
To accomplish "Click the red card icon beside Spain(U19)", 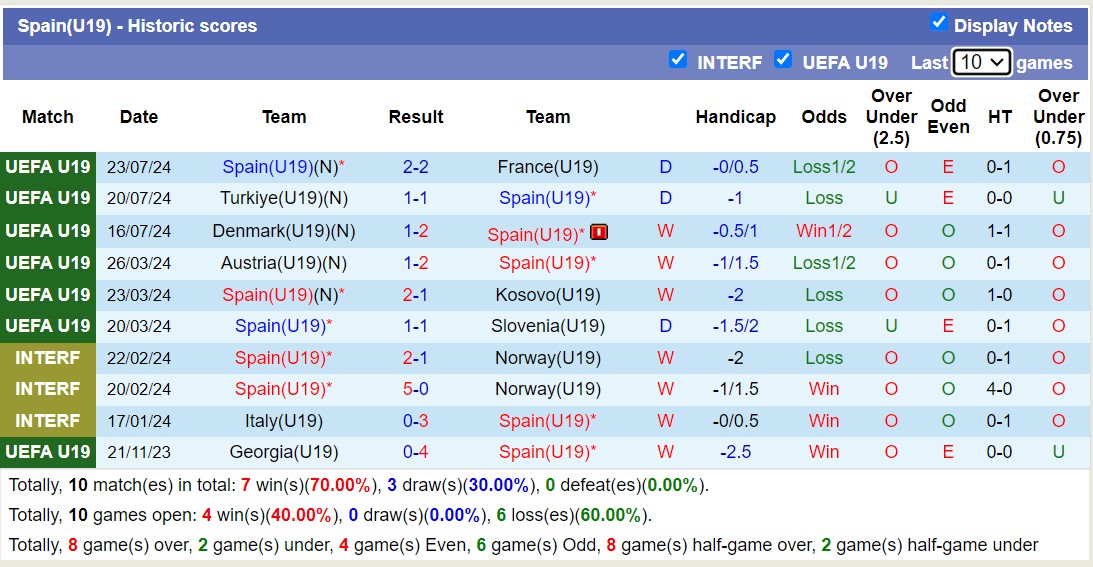I will click(599, 232).
